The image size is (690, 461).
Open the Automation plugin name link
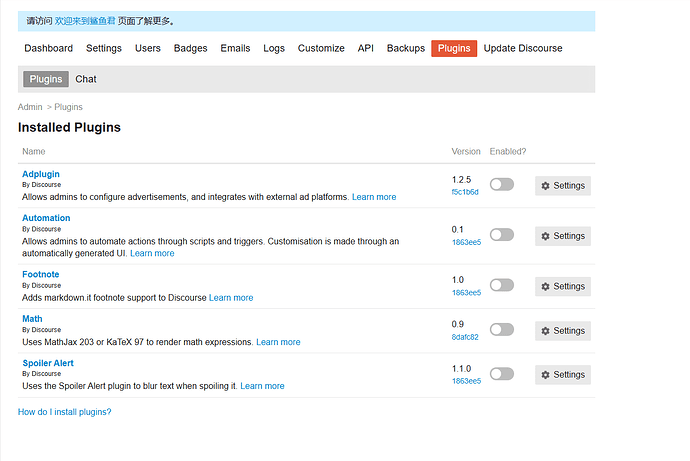[x=46, y=218]
